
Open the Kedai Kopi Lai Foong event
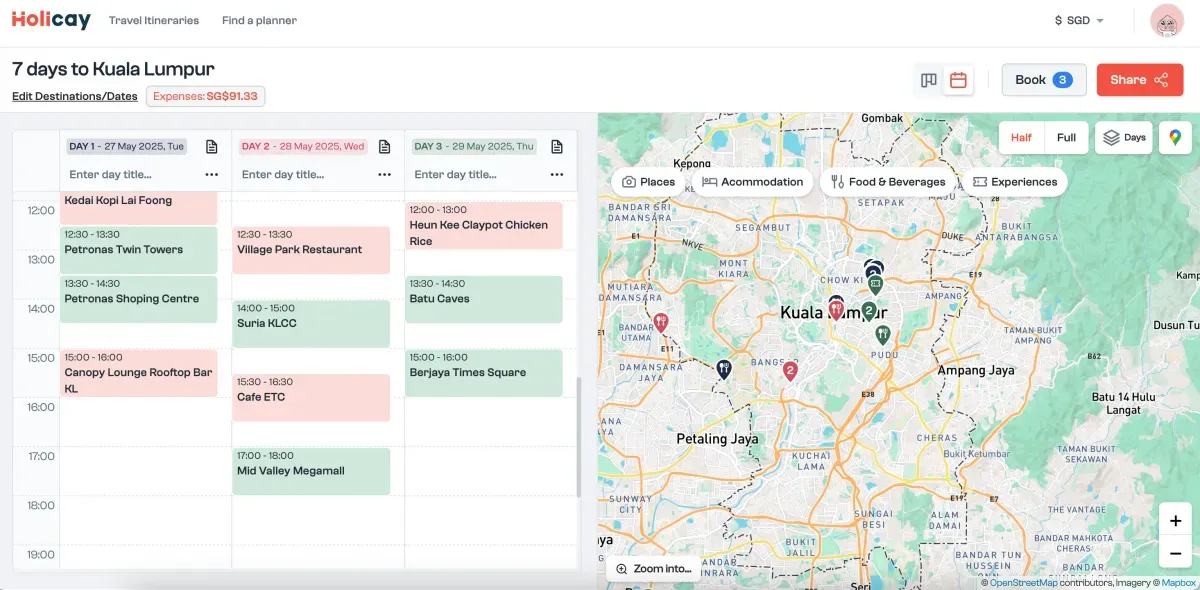coord(138,207)
